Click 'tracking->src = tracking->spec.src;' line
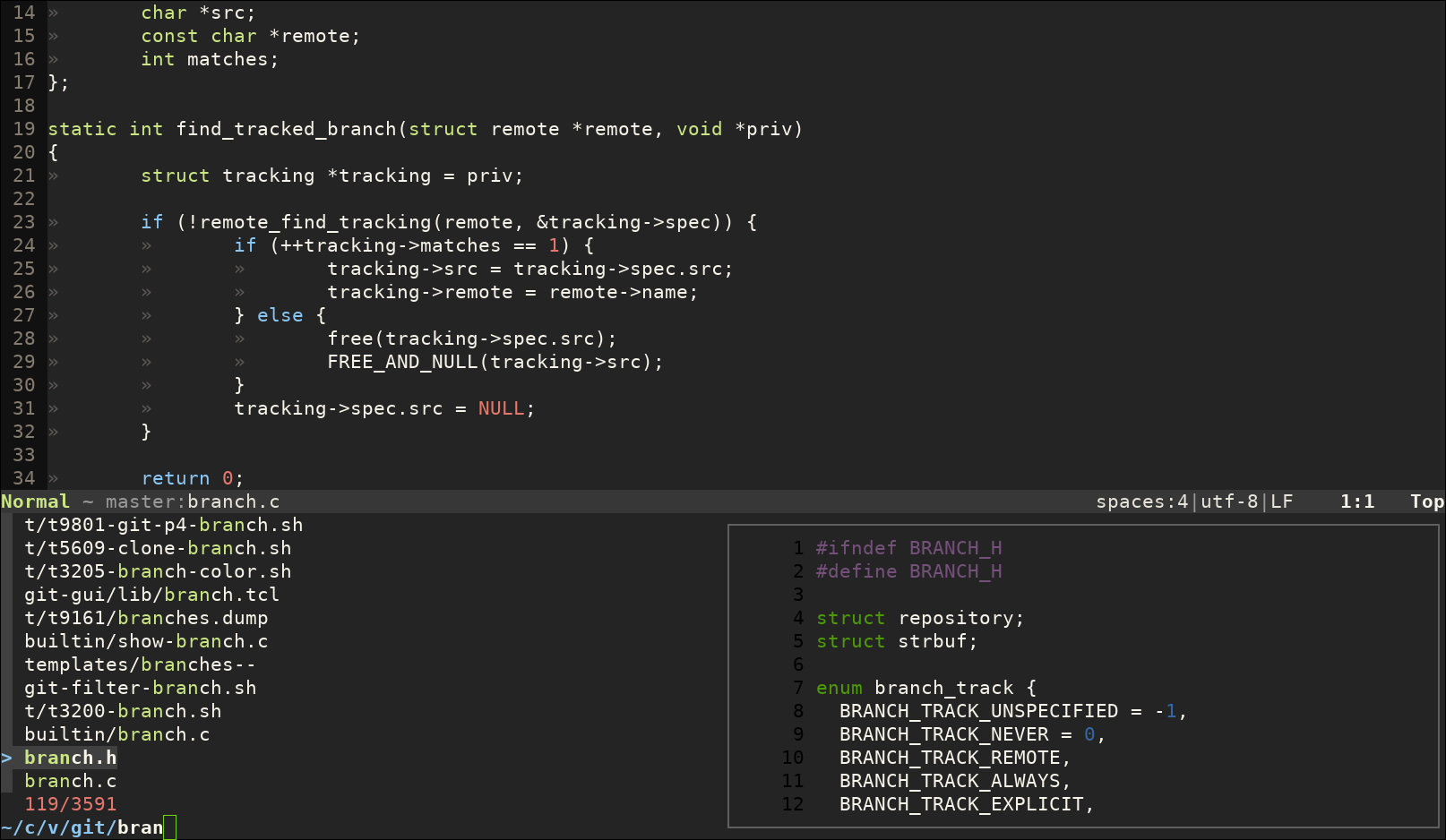This screenshot has height=840, width=1446. [x=530, y=269]
